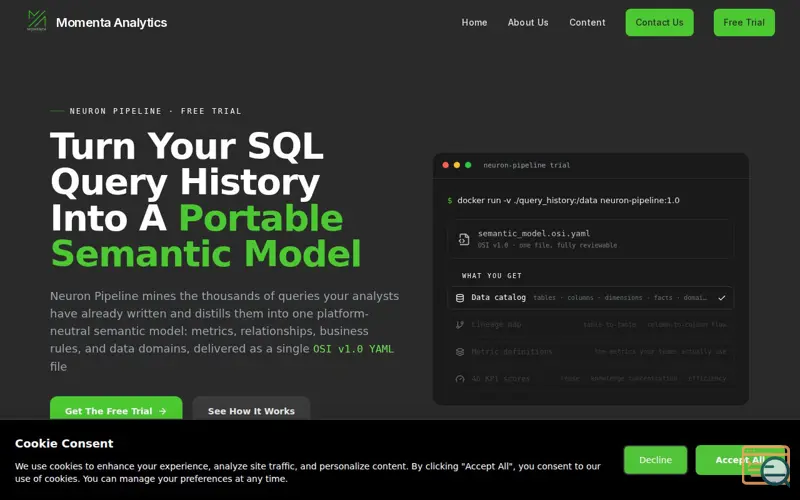The height and width of the screenshot is (500, 800).
Task: Click the arrow in Get The Free Trial
Action: 162,411
